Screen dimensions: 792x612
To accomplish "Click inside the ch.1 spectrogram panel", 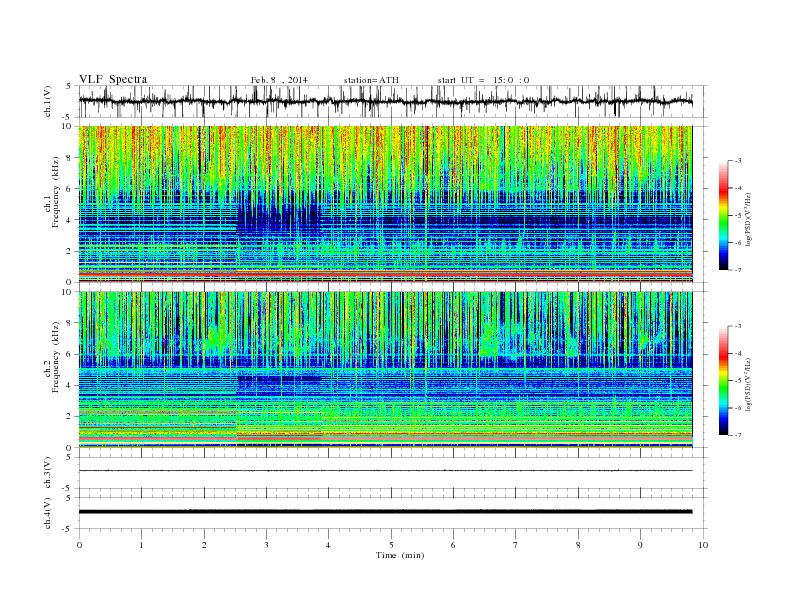I will coord(385,204).
